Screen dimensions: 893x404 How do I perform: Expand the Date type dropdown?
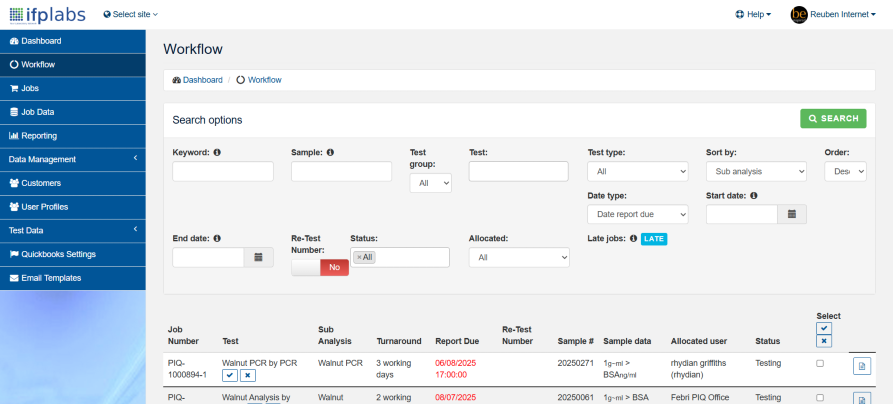(637, 214)
